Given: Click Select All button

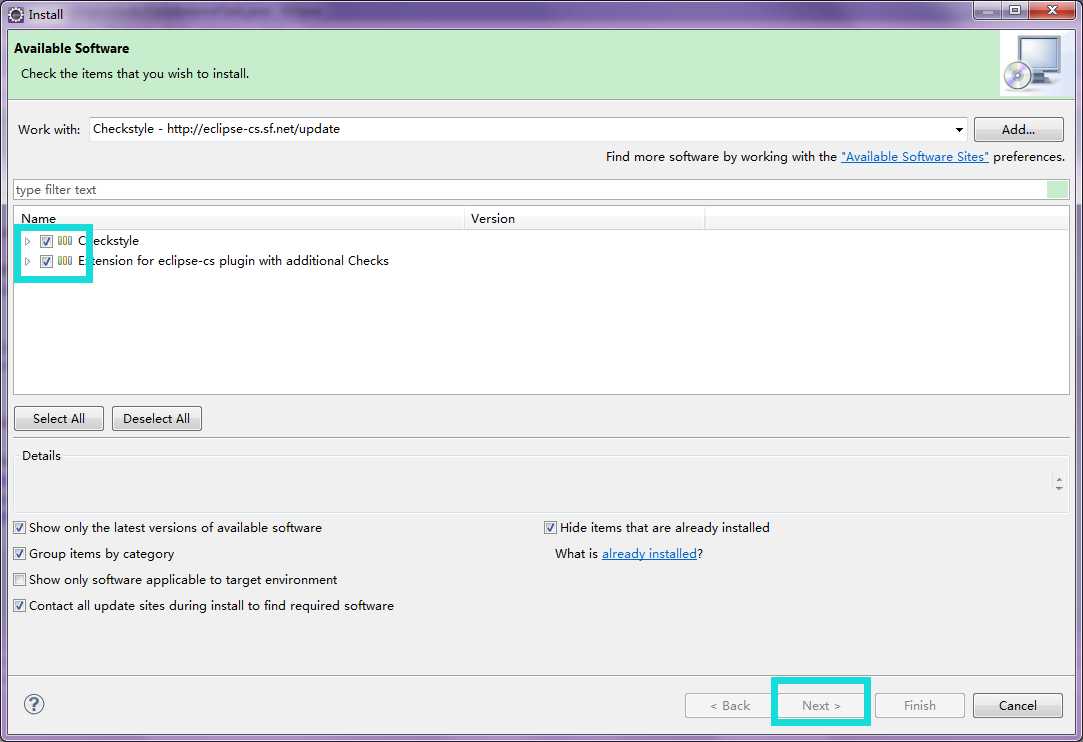Looking at the screenshot, I should [59, 419].
